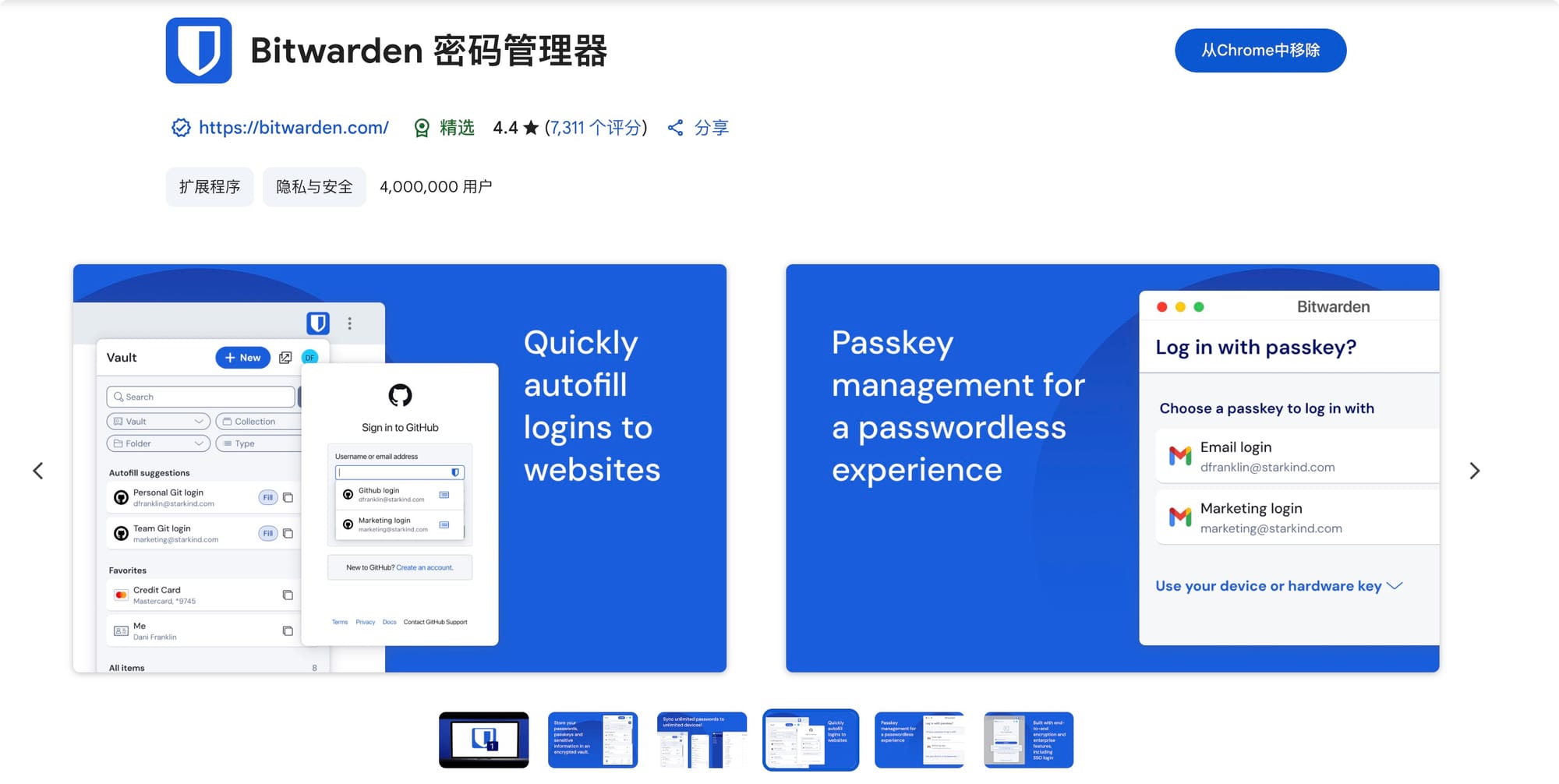Click the Bitwarden icon inside the GitHub username field
The image size is (1559, 784).
456,471
